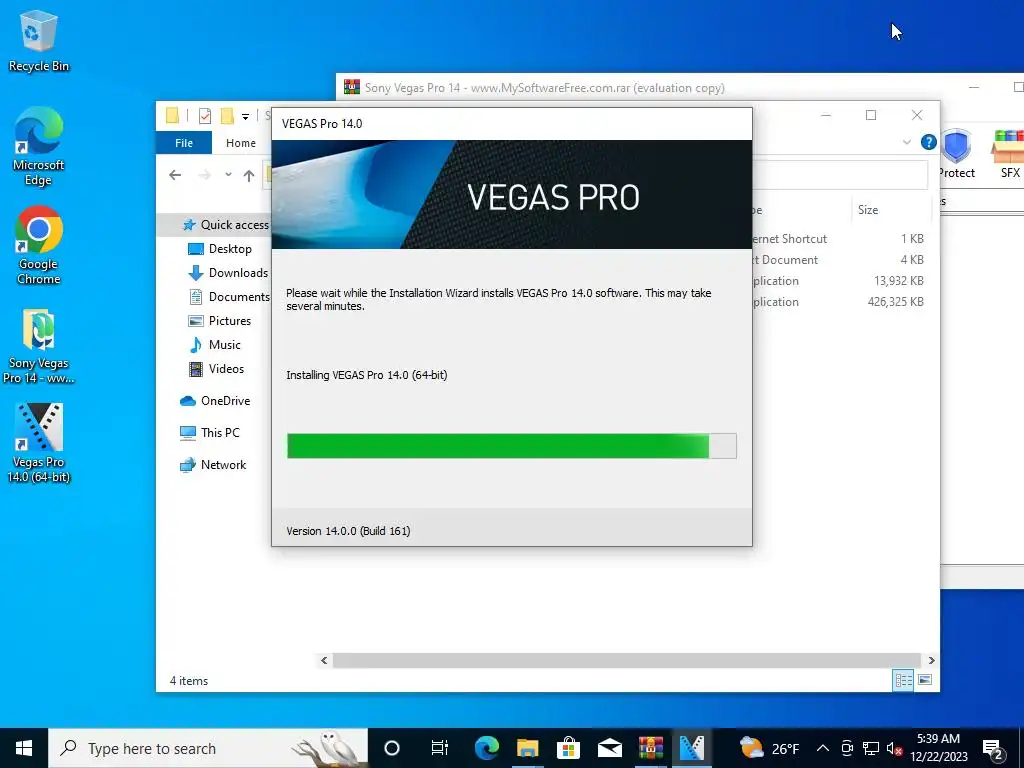Open the Home ribbon tab
Screen dimensions: 1024x768
[241, 142]
